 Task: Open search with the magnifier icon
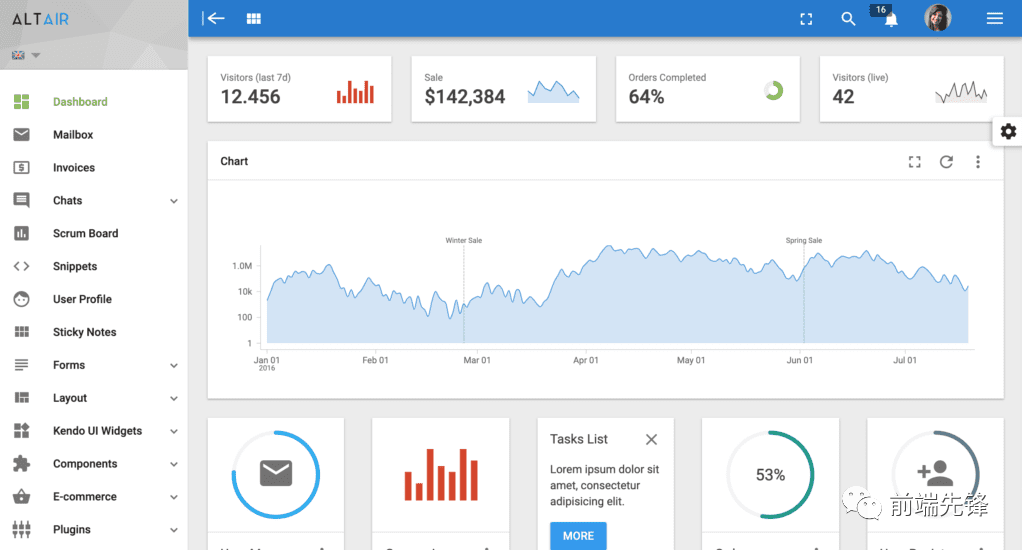848,18
